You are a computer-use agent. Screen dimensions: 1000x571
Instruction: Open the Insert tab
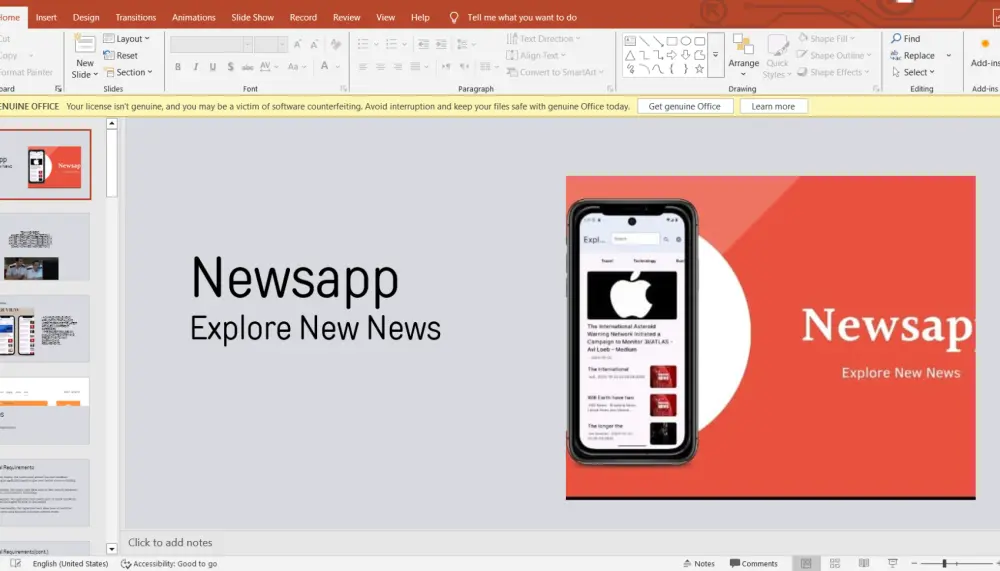click(46, 17)
